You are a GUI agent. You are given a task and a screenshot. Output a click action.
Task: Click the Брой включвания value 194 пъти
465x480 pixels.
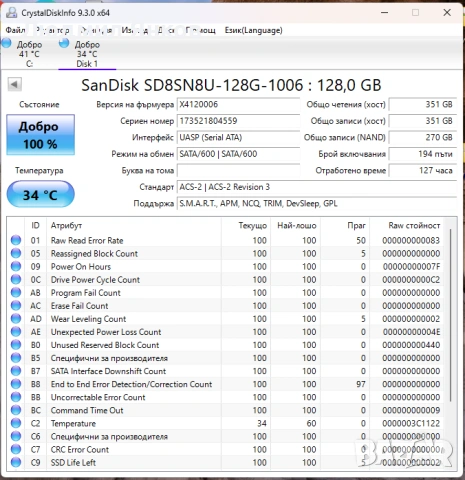click(x=422, y=154)
